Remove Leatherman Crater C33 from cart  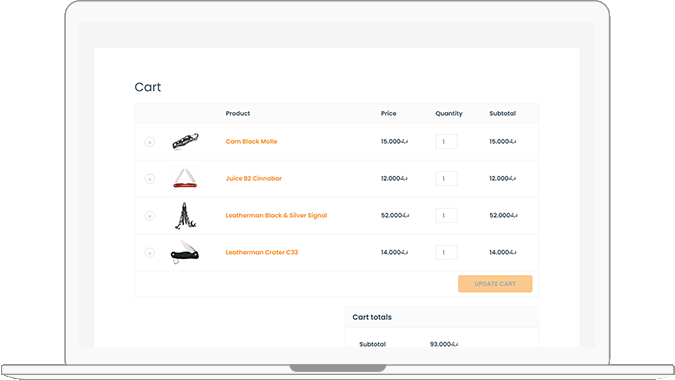pyautogui.click(x=149, y=253)
